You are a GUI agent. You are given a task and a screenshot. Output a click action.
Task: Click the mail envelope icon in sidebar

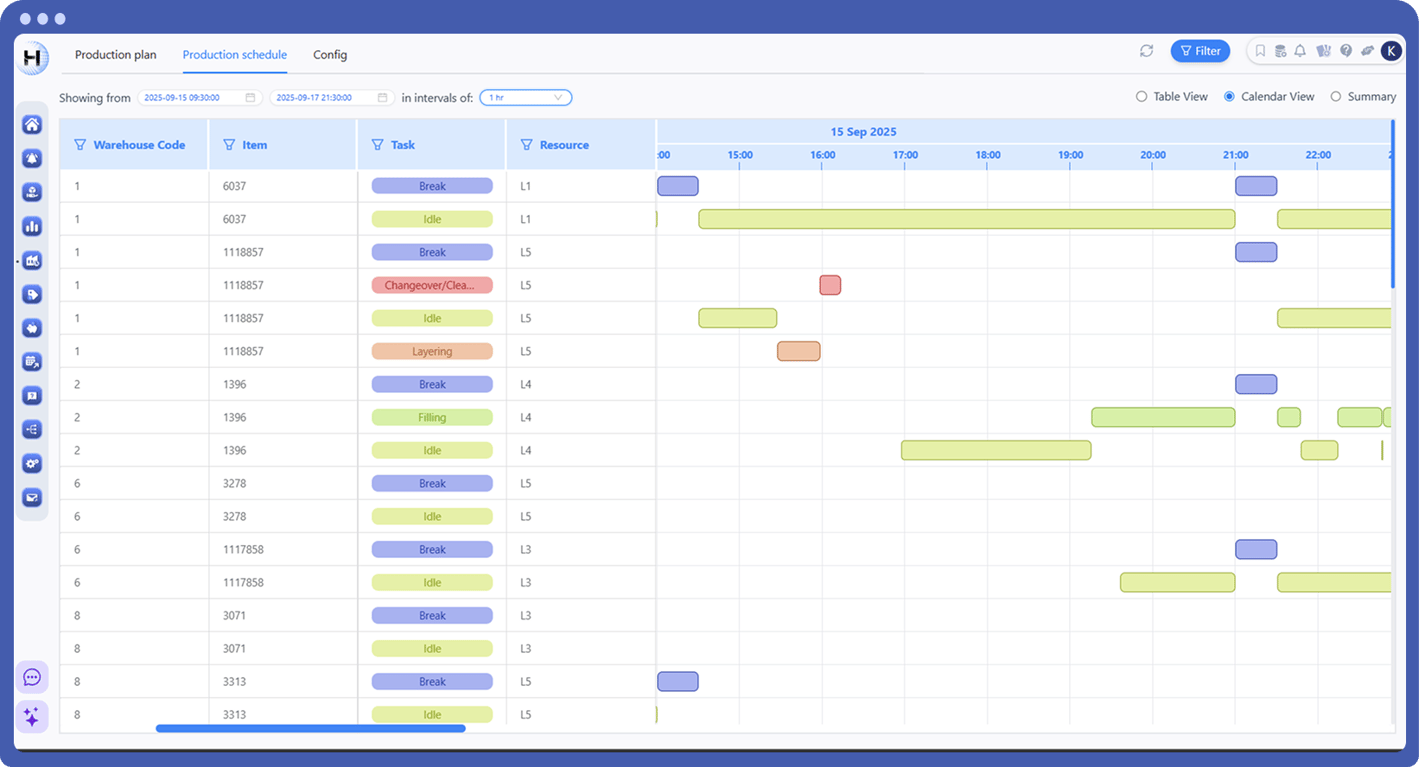tap(32, 498)
